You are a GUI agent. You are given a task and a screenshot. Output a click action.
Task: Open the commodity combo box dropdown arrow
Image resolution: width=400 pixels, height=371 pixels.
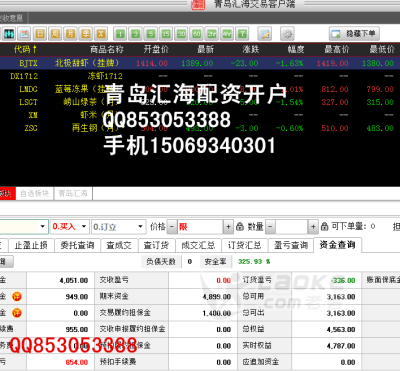click(42, 227)
